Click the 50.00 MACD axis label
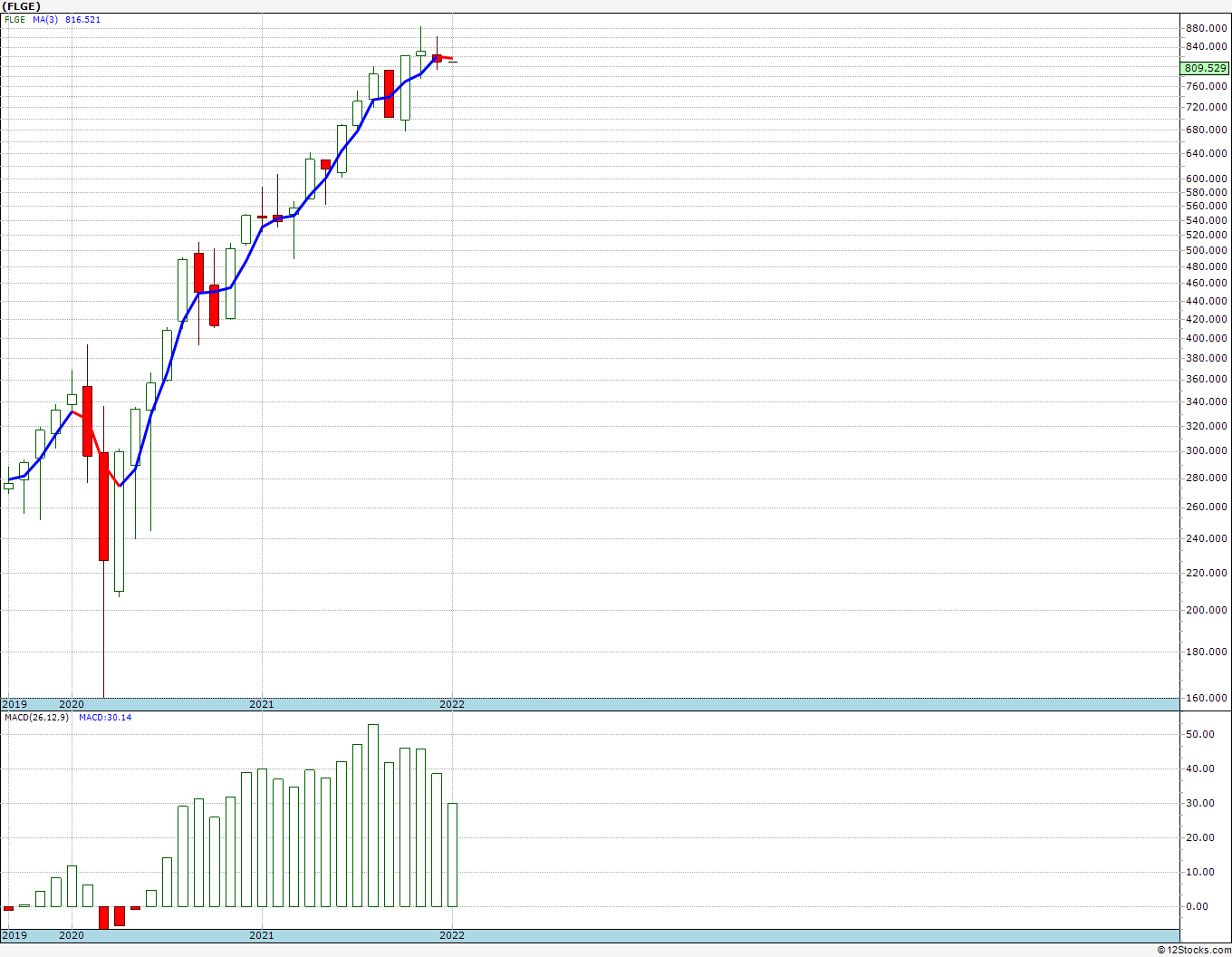 (x=1200, y=734)
